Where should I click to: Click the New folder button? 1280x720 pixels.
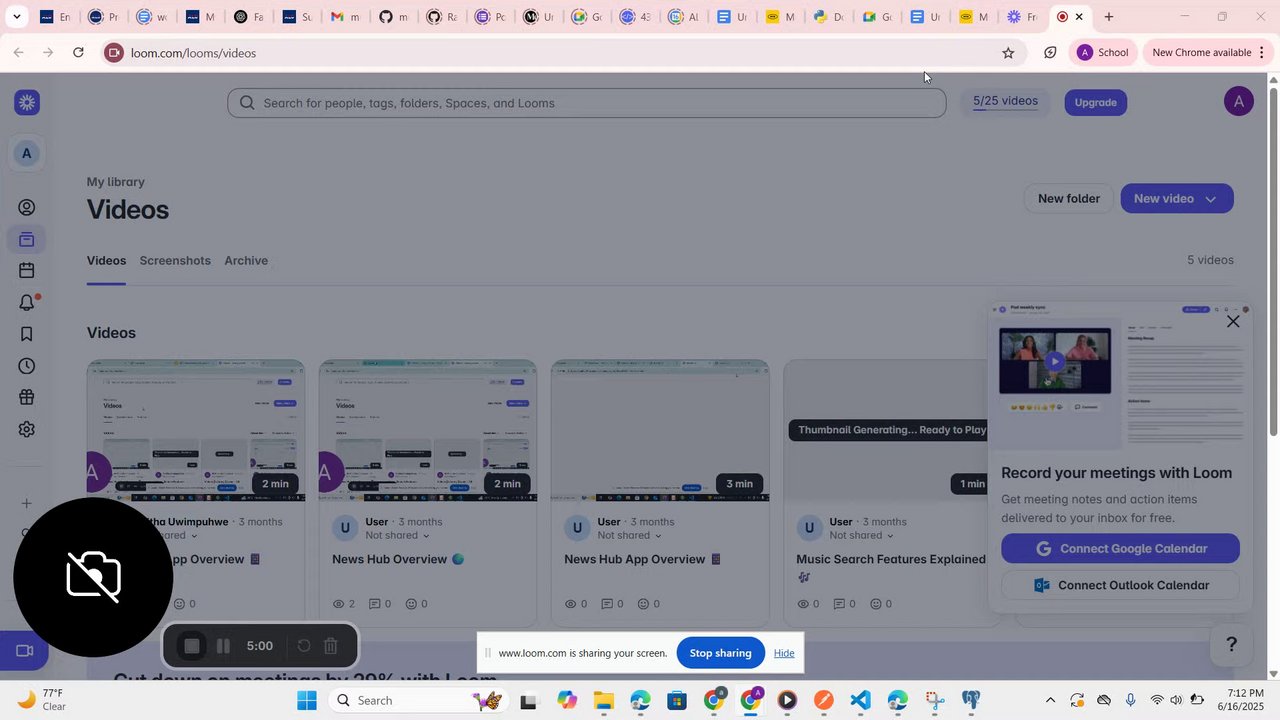(x=1069, y=198)
